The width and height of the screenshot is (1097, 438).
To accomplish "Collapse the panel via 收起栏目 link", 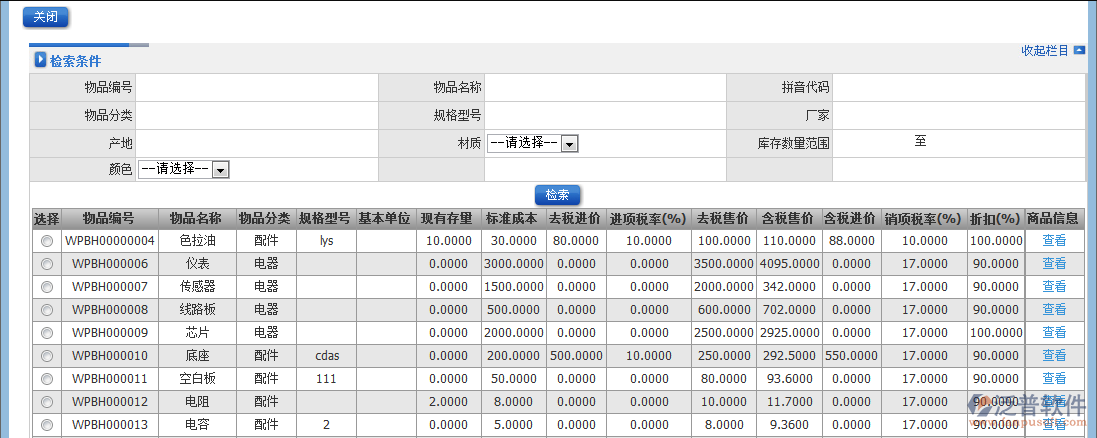I will [1045, 50].
